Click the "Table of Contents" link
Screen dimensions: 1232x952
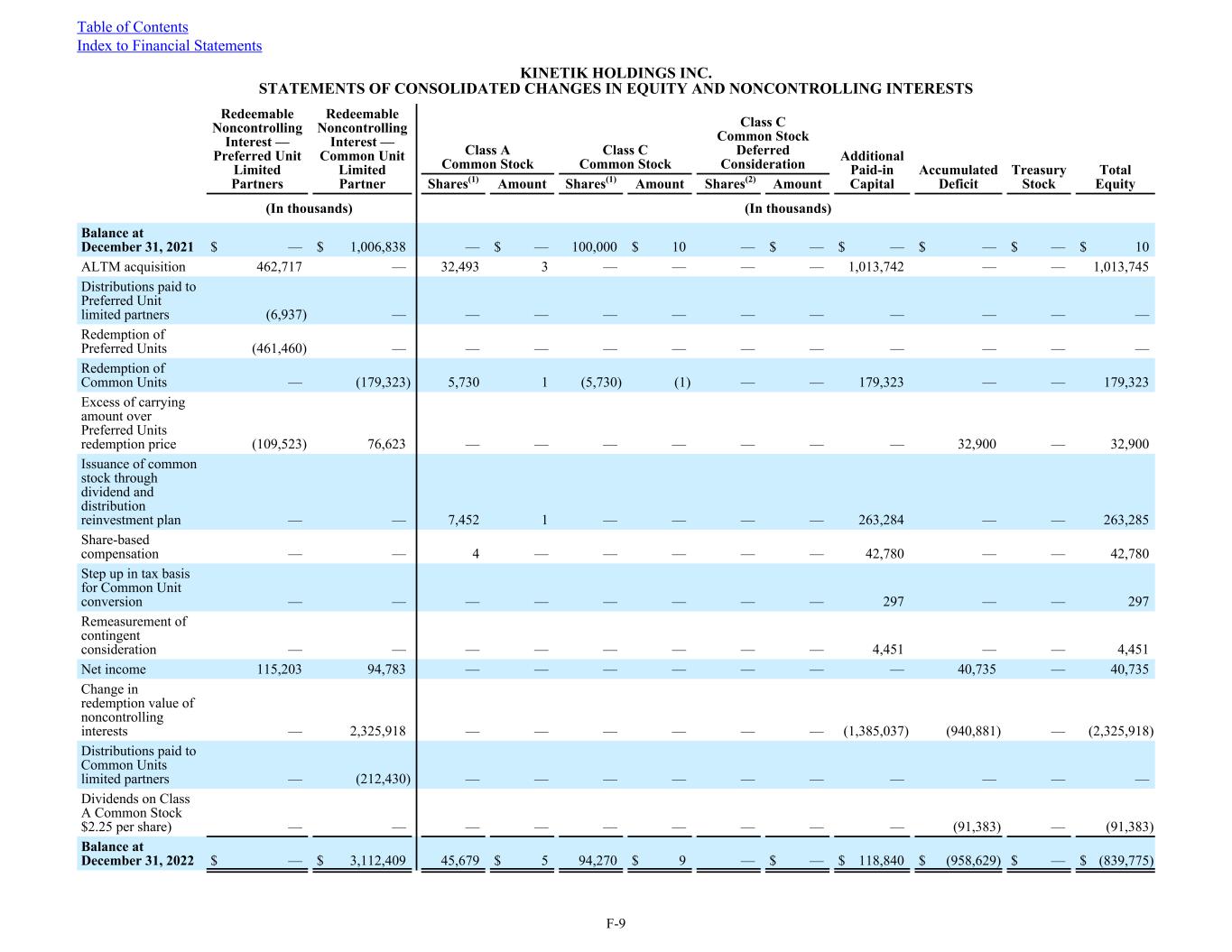click(x=133, y=27)
